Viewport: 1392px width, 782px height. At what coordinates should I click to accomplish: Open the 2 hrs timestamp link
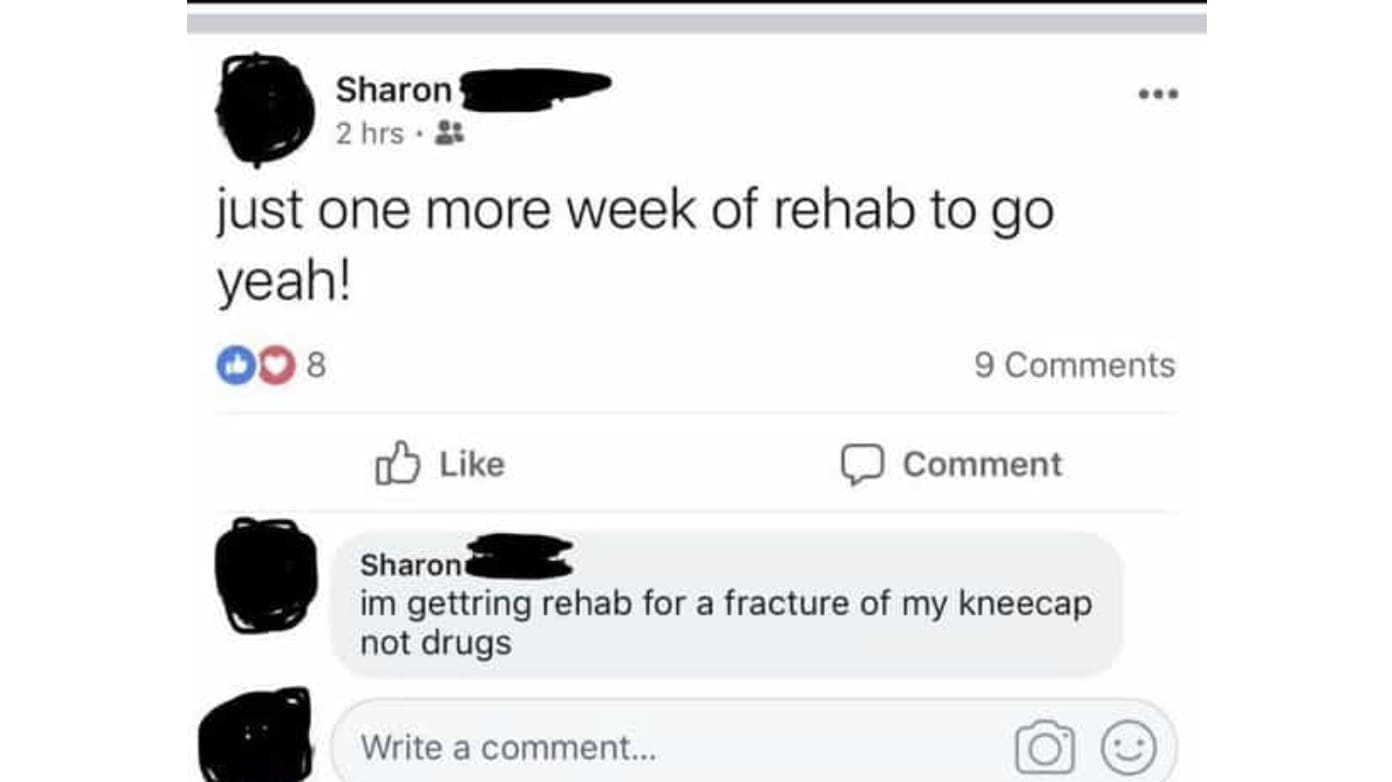[x=369, y=134]
